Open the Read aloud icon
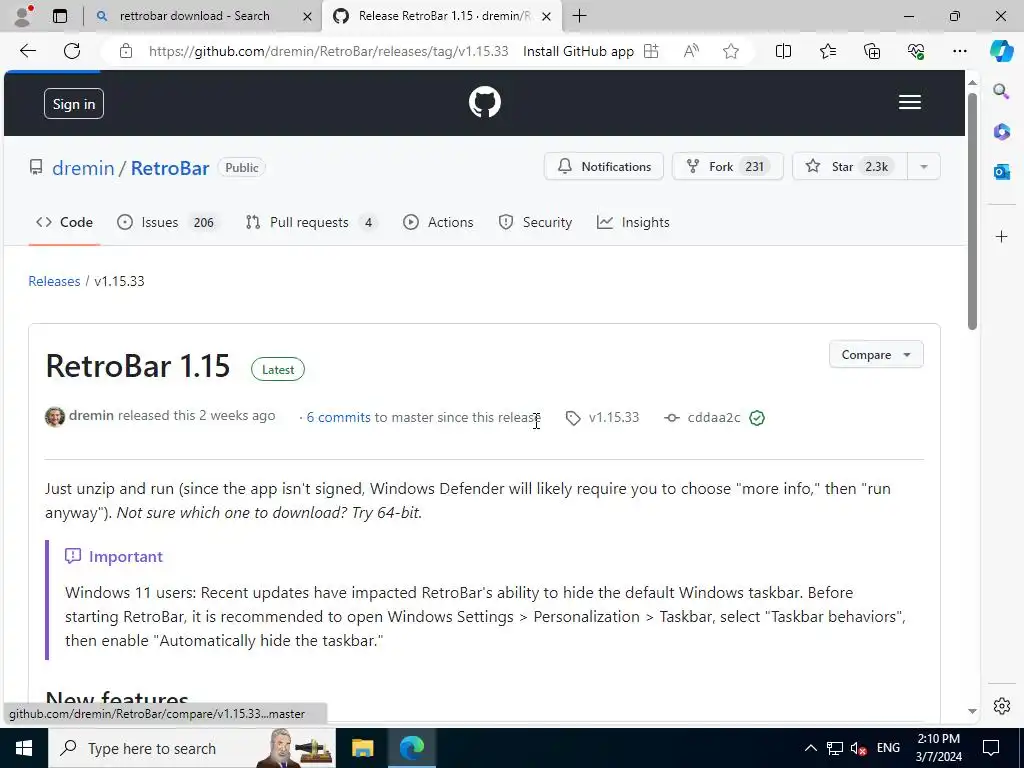The height and width of the screenshot is (768, 1024). click(691, 51)
